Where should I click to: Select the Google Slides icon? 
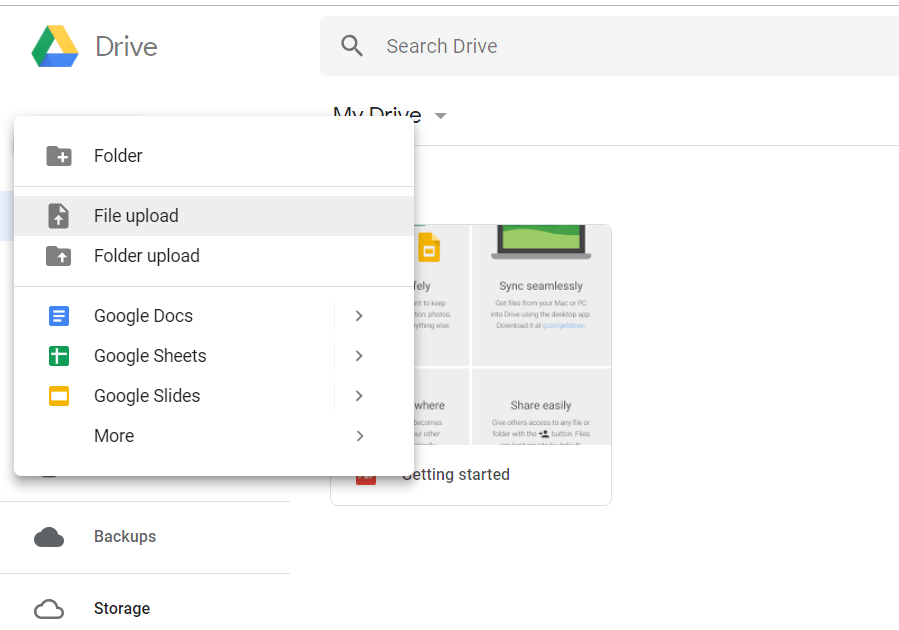coord(59,395)
